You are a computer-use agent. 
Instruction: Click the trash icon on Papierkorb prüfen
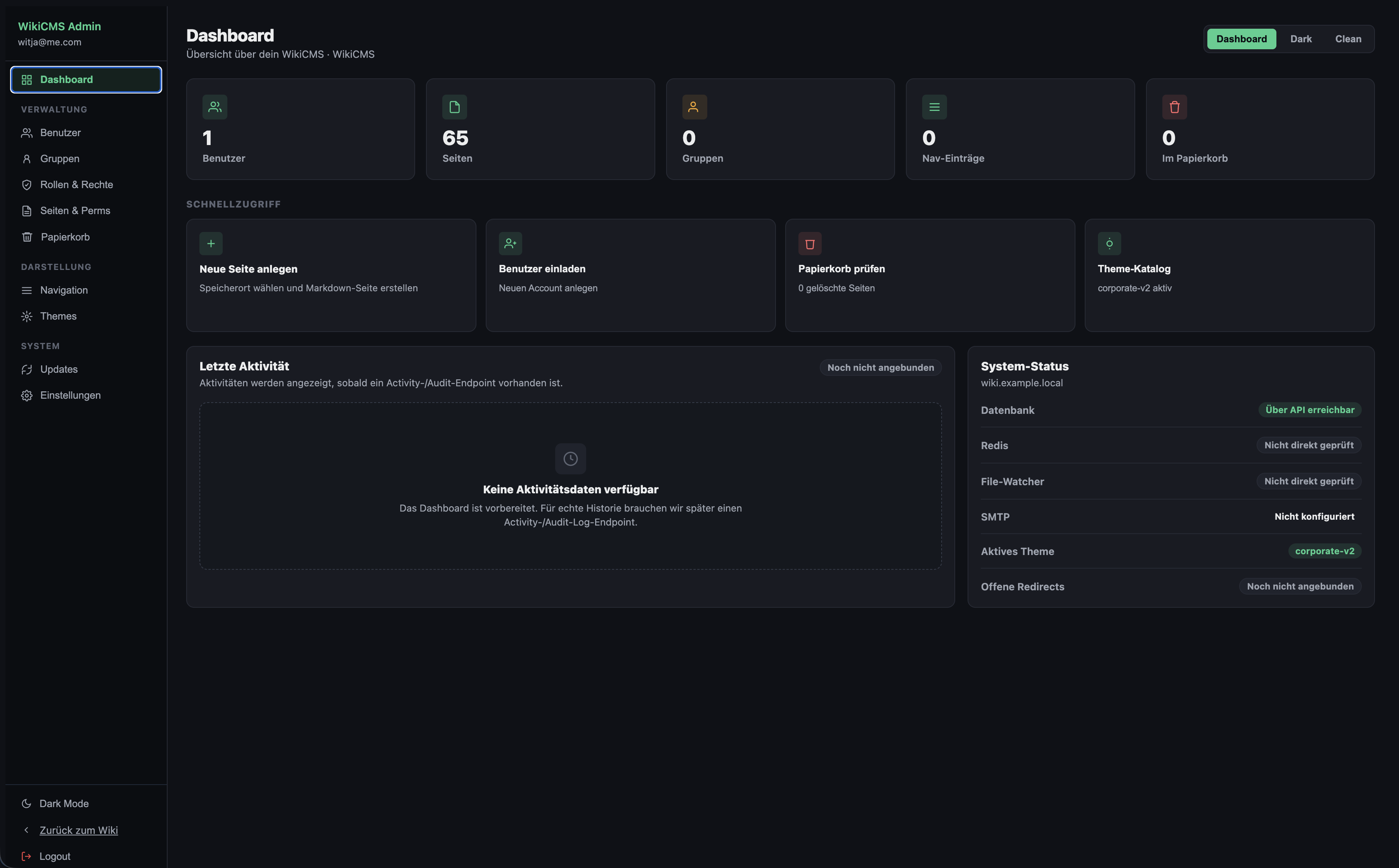pos(810,244)
